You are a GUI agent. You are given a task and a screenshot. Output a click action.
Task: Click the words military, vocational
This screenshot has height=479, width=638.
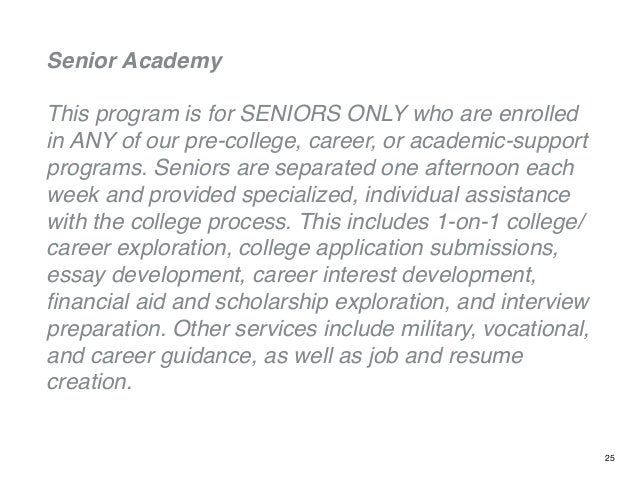point(493,330)
